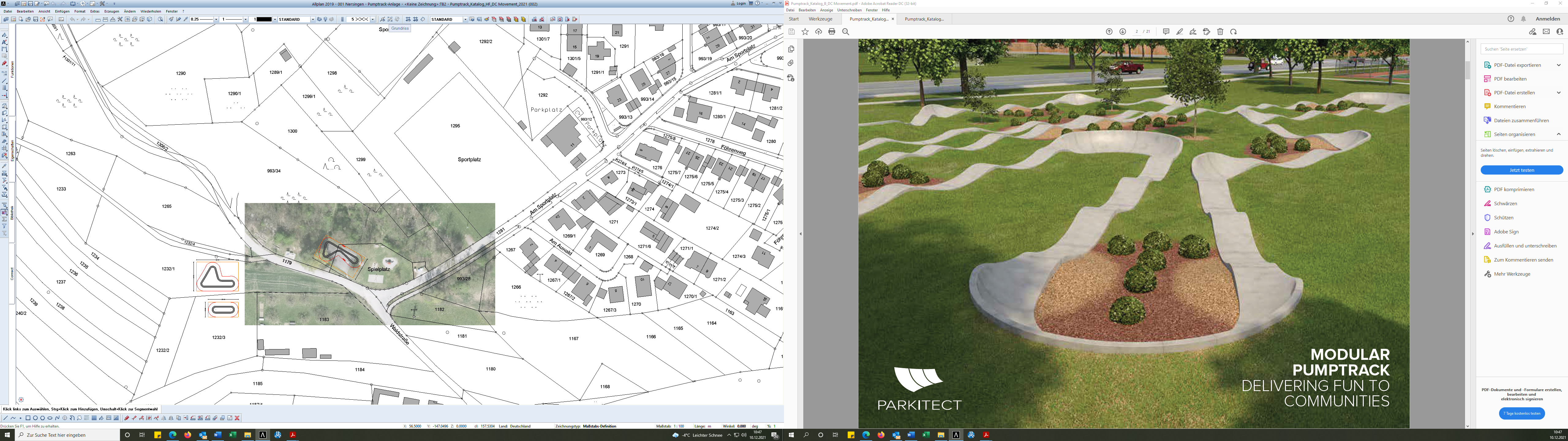Open Excel from the Windows taskbar
This screenshot has width=1568, height=441.
(x=232, y=435)
